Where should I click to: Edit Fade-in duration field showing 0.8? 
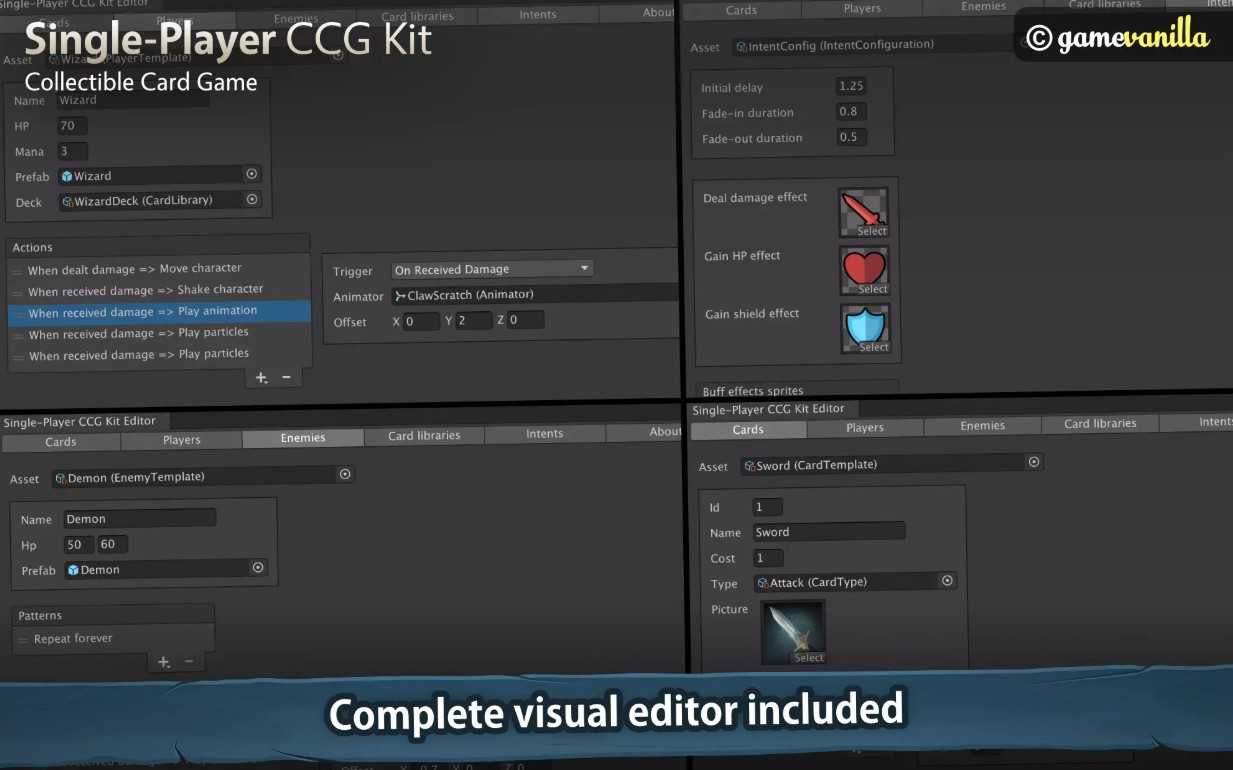click(x=851, y=112)
